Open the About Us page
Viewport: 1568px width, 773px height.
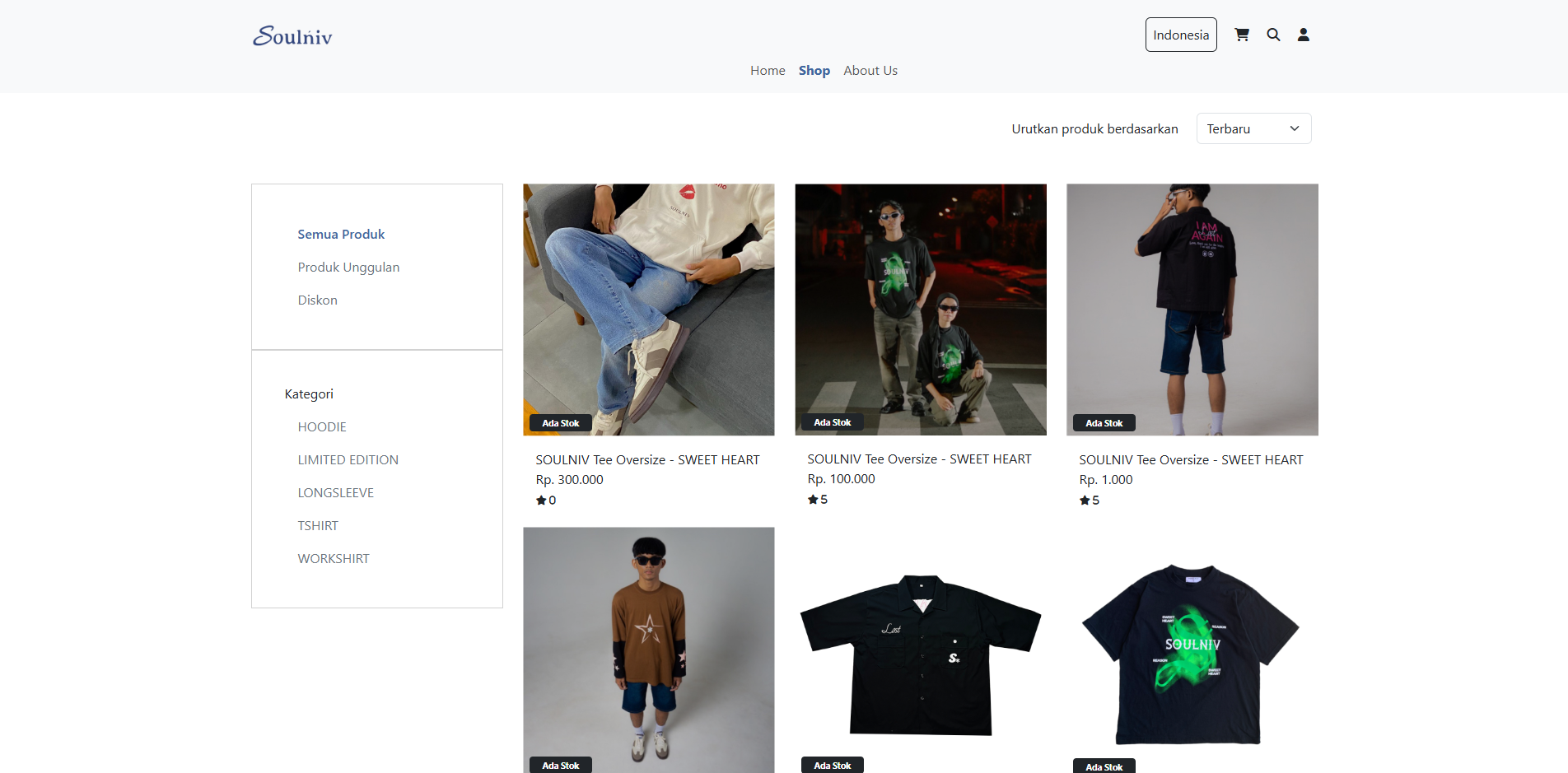[x=870, y=71]
